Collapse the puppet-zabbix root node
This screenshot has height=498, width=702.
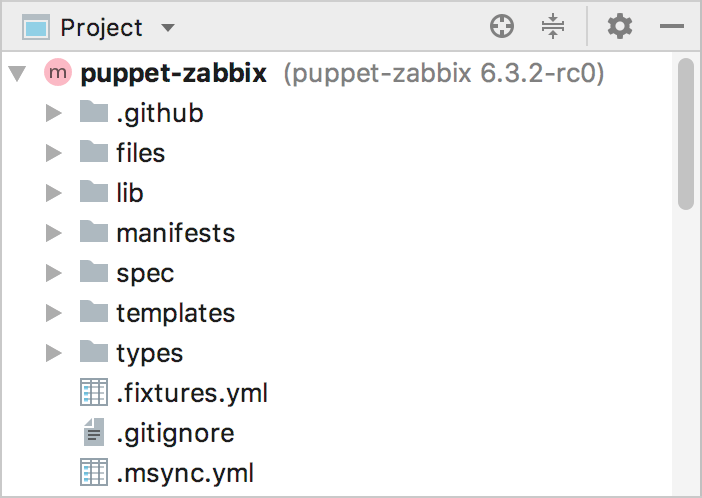tap(17, 73)
